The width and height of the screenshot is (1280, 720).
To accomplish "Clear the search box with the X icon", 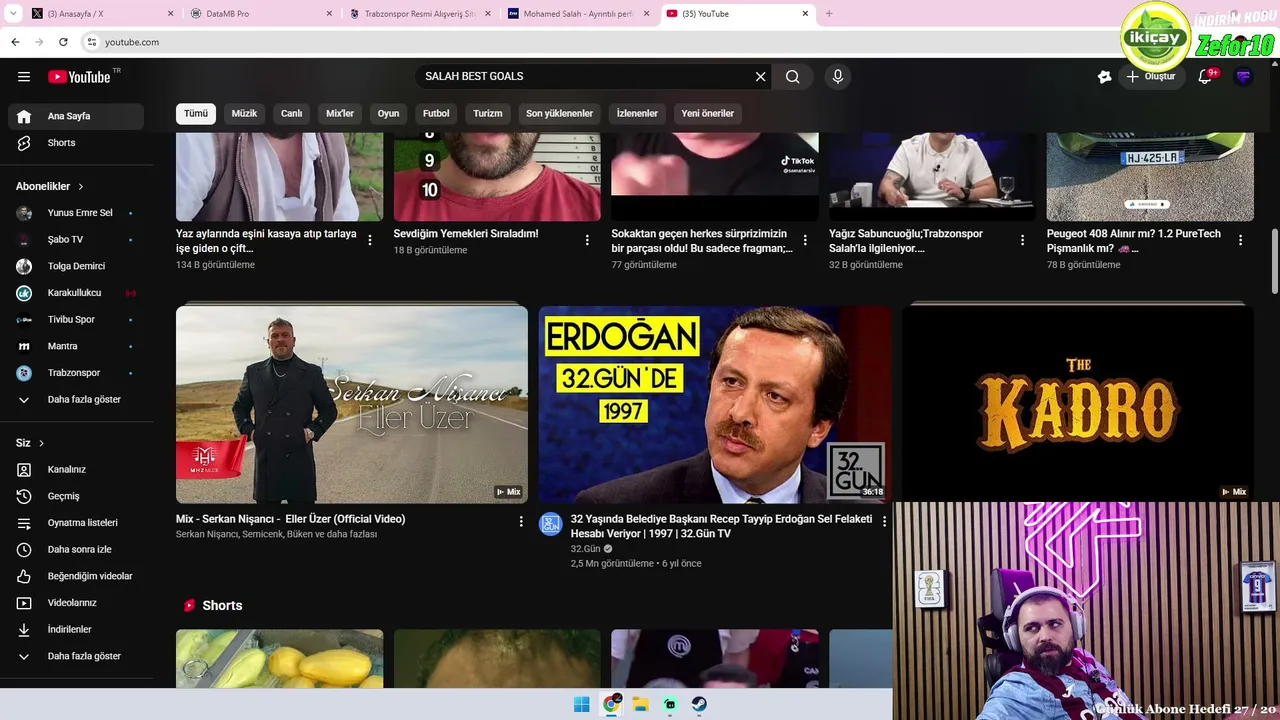I will 760,77.
